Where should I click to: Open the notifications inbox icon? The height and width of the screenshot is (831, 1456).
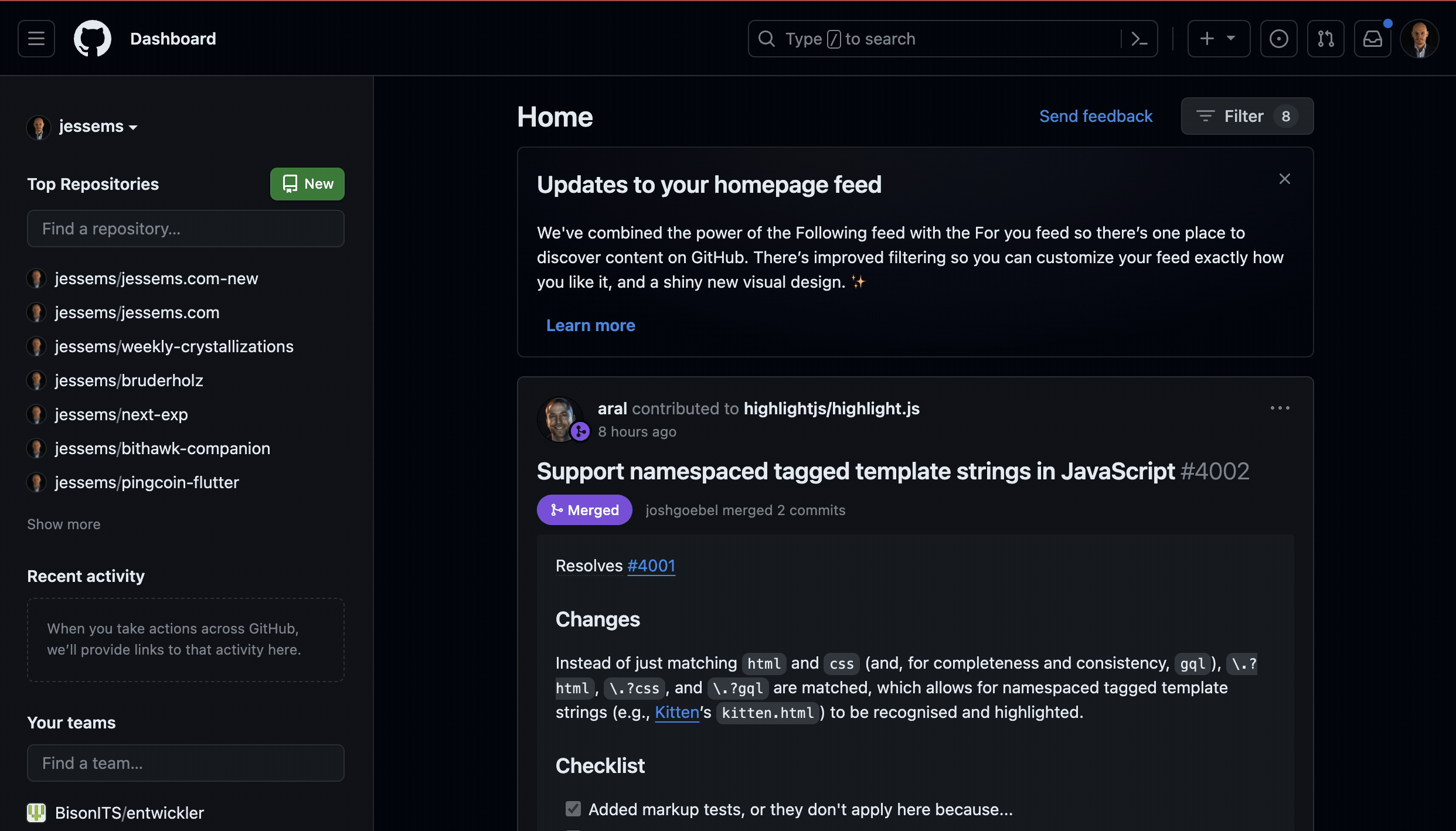(1372, 39)
